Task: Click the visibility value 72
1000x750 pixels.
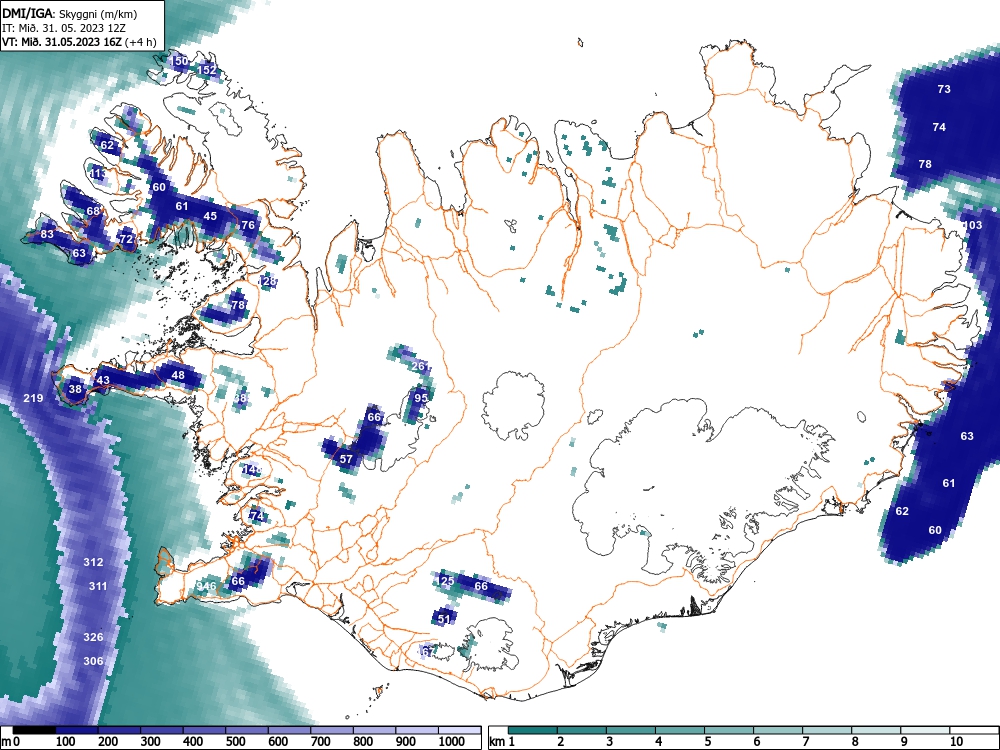Action: point(126,239)
